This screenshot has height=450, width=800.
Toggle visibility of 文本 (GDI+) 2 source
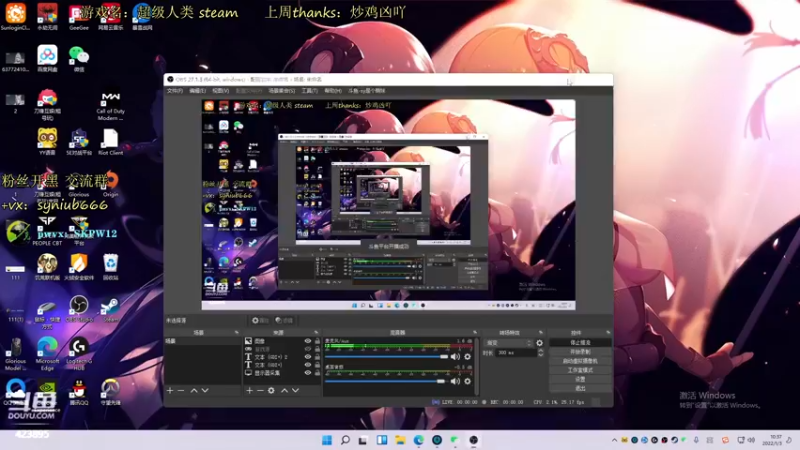tap(308, 357)
